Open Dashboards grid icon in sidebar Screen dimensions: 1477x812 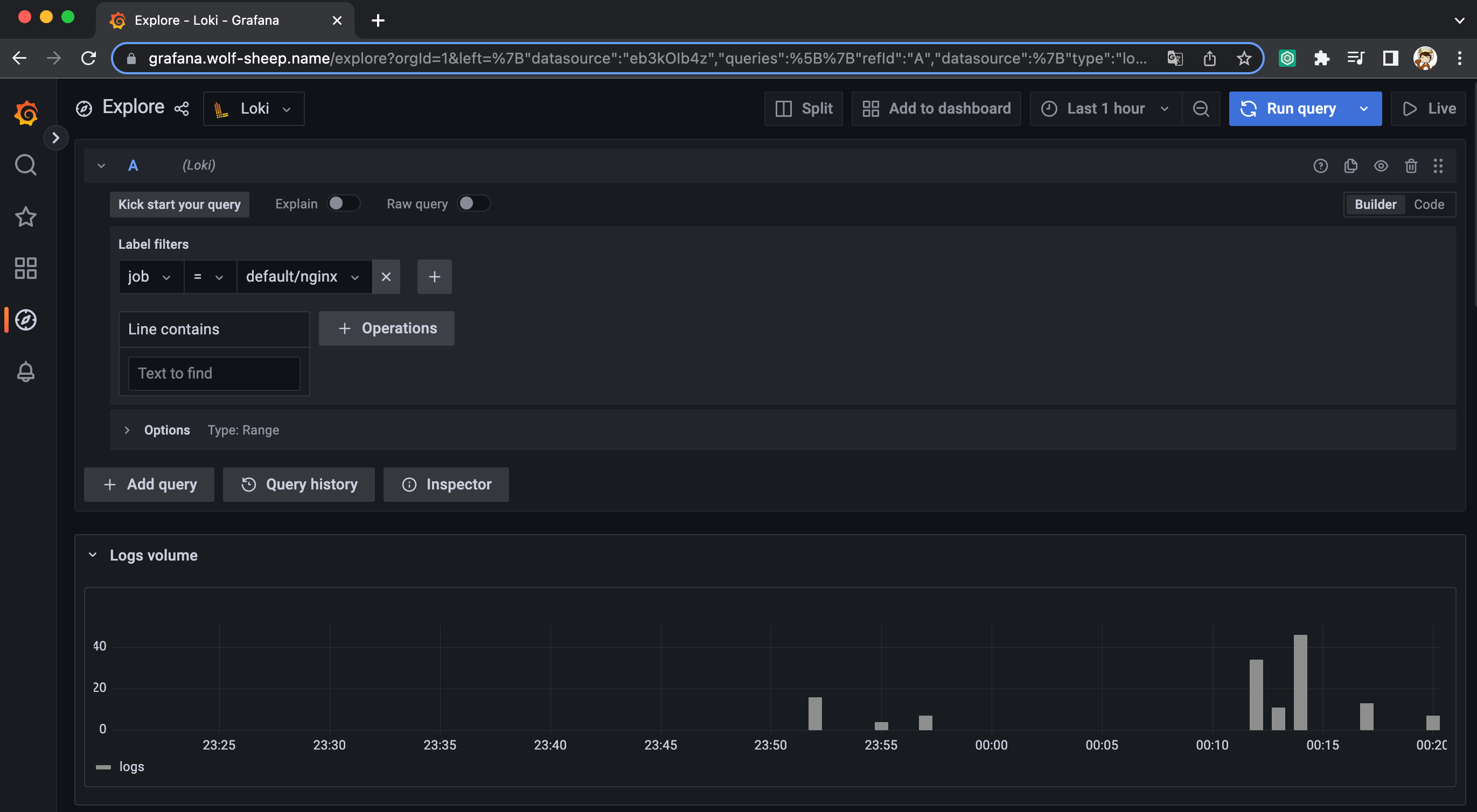[25, 268]
